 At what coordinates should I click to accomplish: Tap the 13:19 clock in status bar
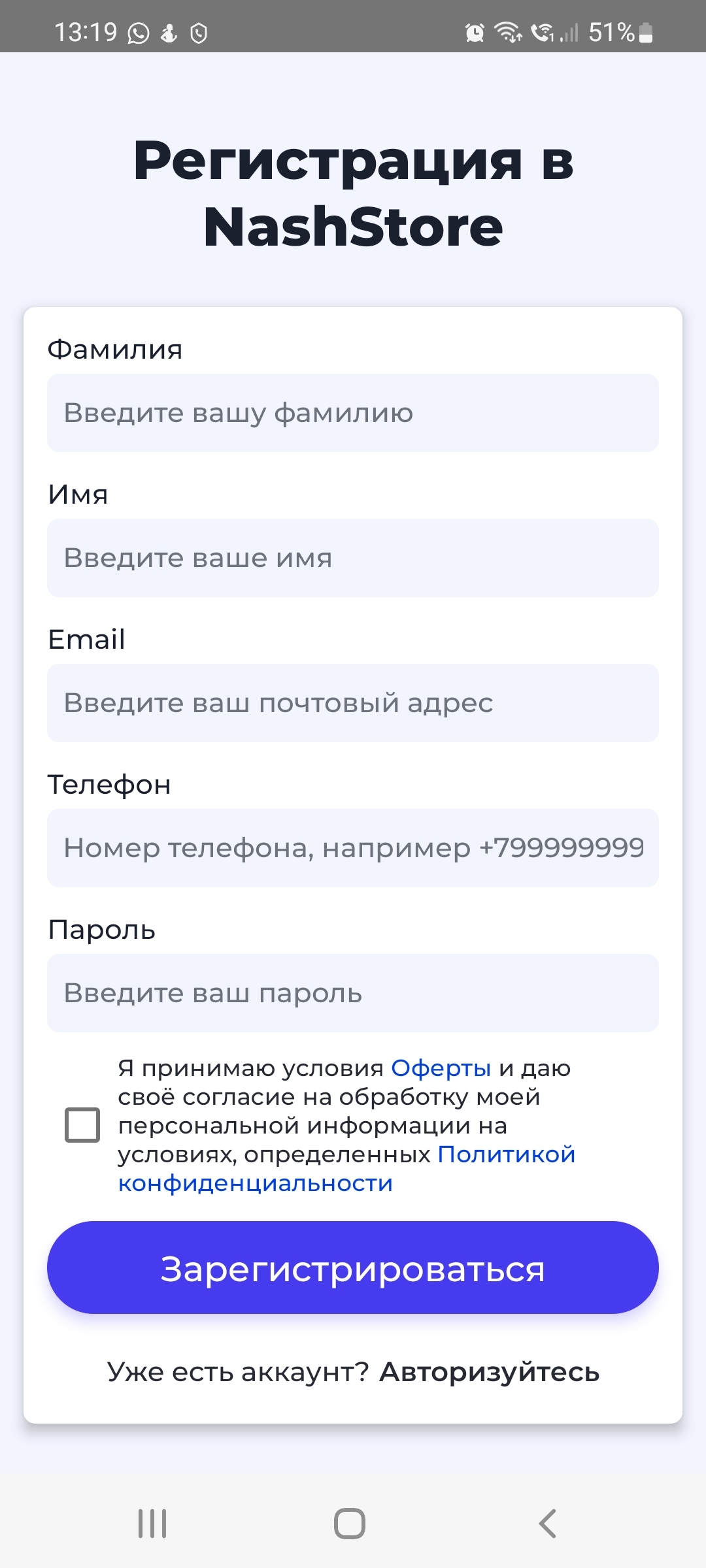pos(86,32)
